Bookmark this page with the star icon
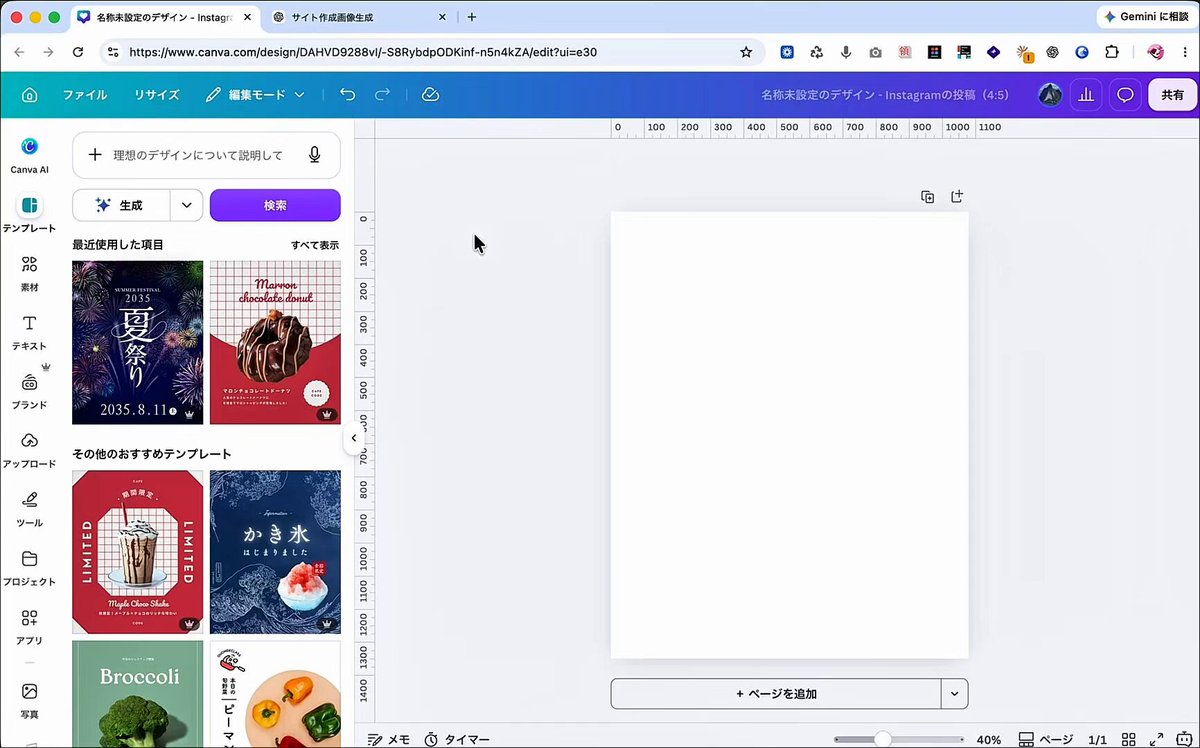 click(746, 52)
